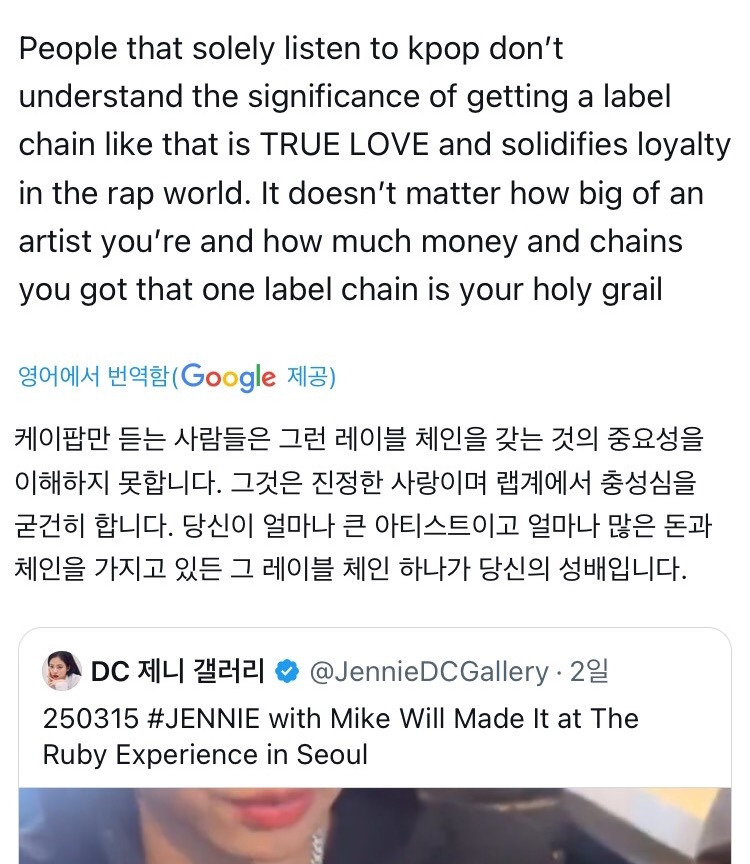This screenshot has width=750, height=864.
Task: Open the @JennieDCGallery handle
Action: (430, 672)
